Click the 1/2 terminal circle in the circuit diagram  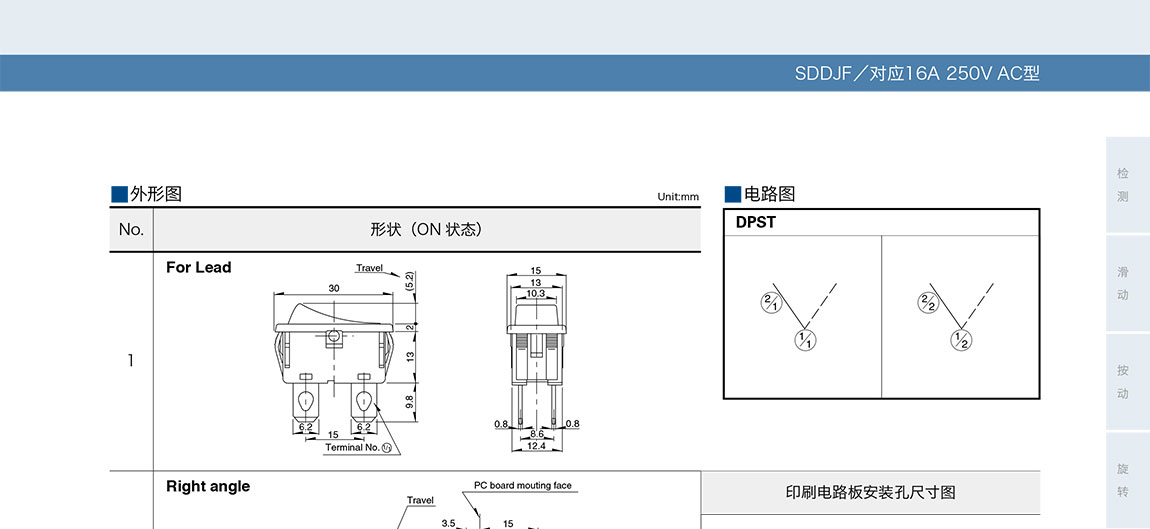coord(961,340)
